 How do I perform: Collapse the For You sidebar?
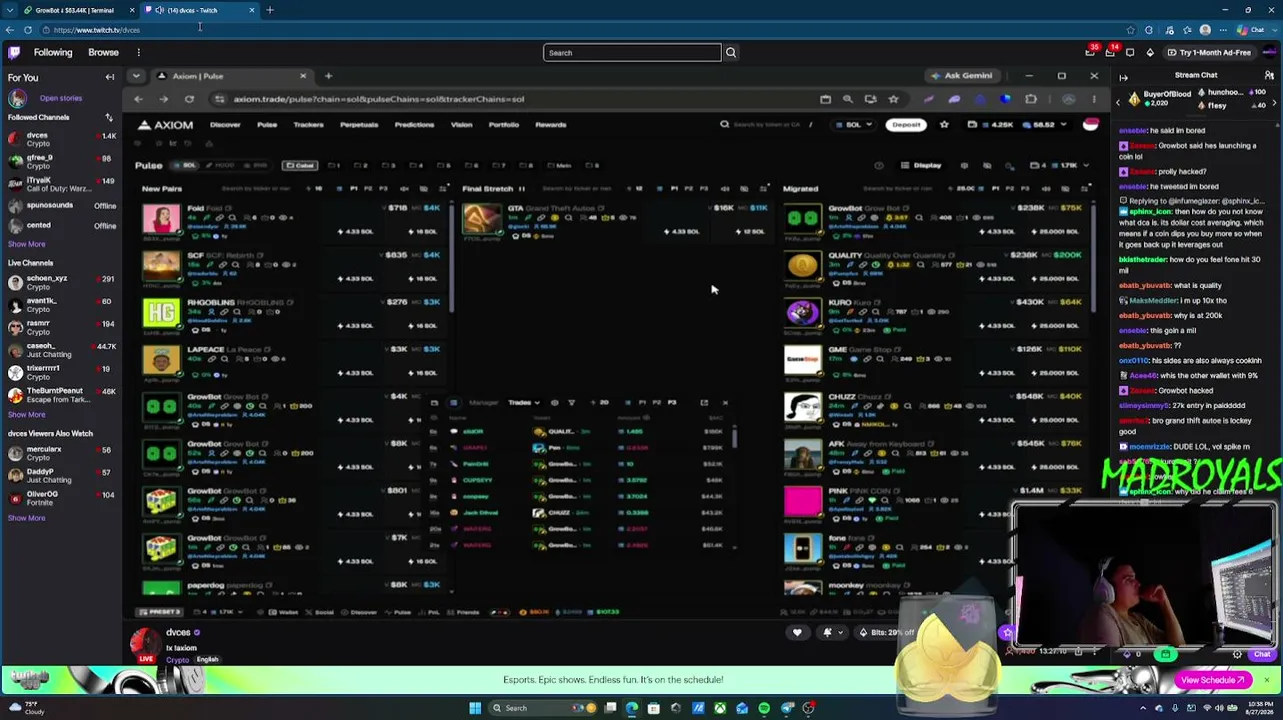coord(110,77)
